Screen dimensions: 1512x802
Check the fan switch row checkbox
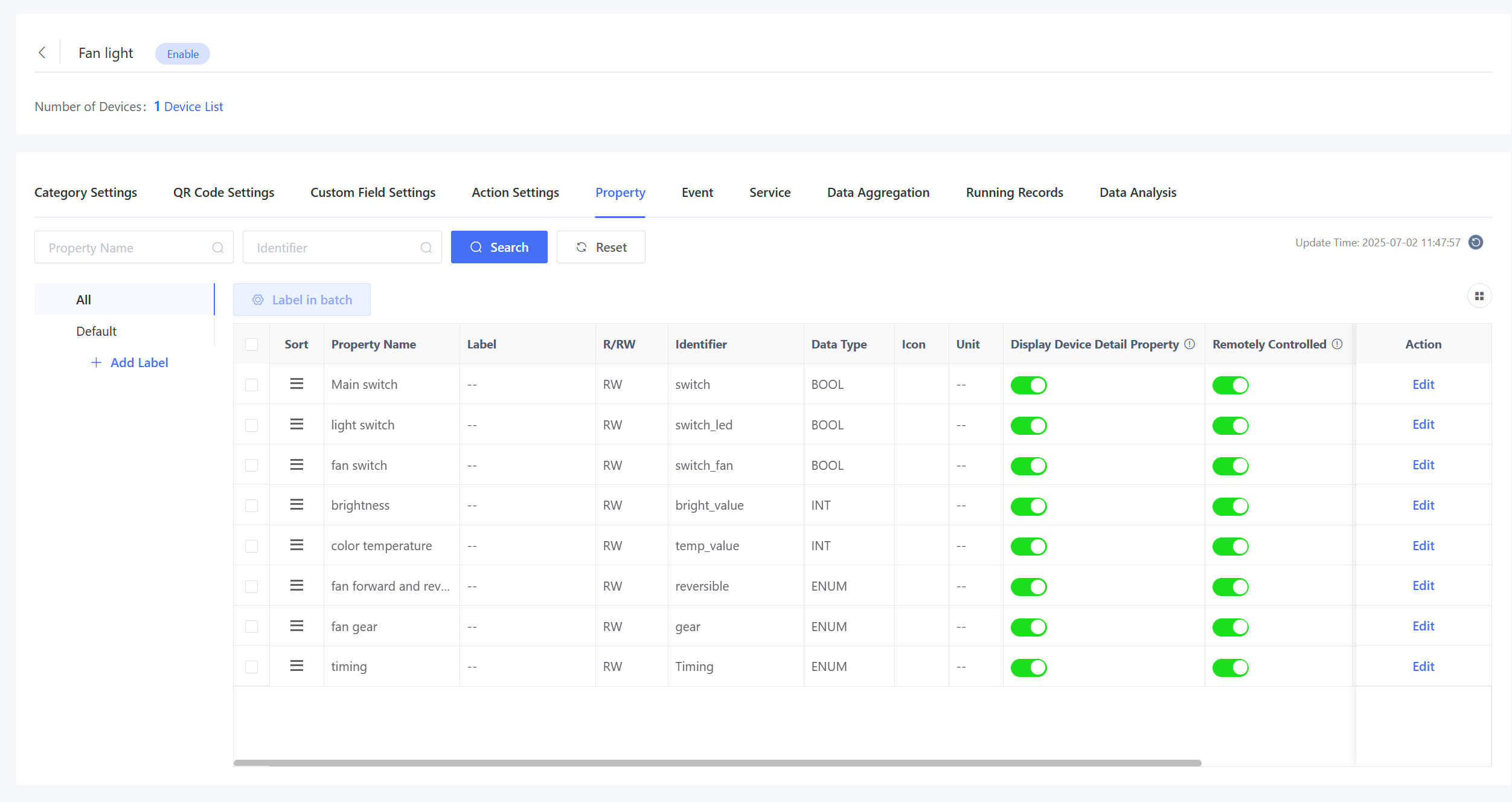(252, 465)
